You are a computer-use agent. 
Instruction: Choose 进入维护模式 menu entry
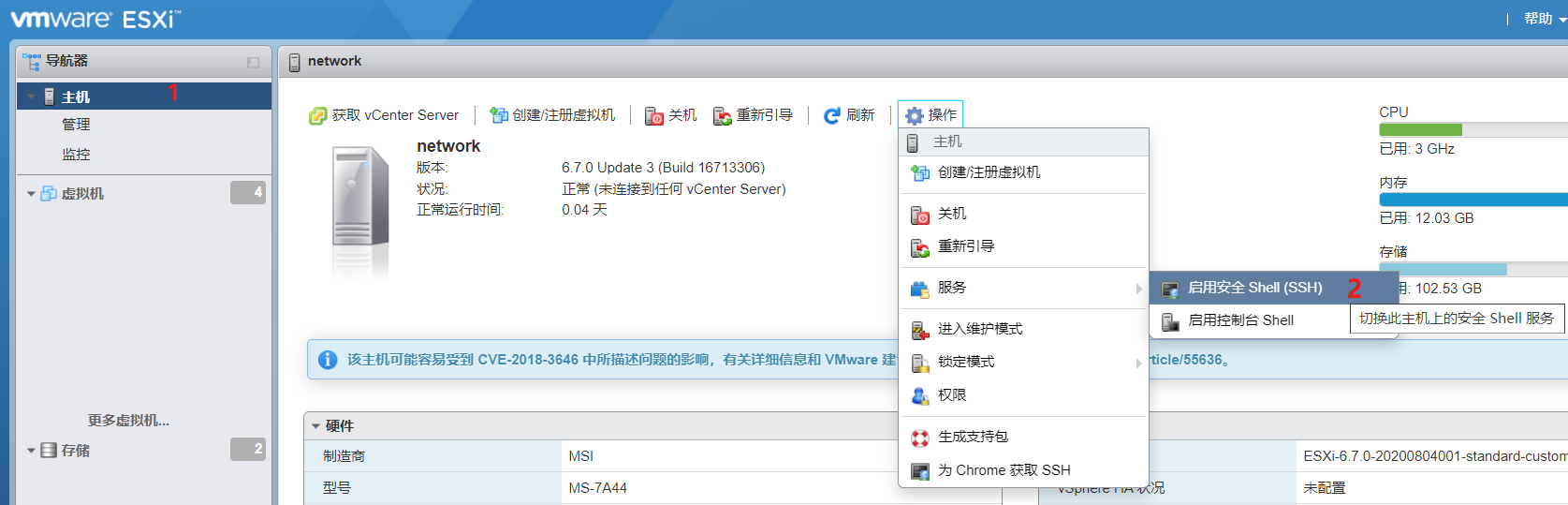pos(1023,329)
